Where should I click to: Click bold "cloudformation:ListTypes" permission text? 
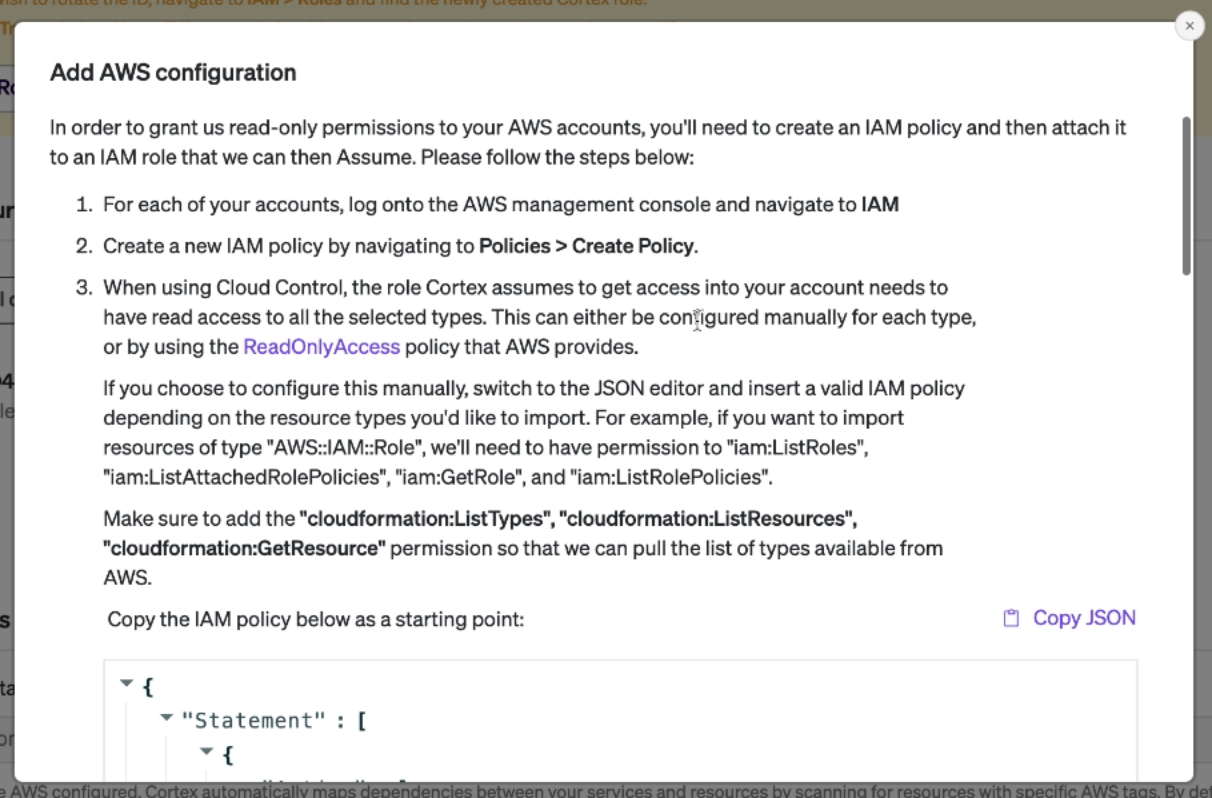[427, 519]
